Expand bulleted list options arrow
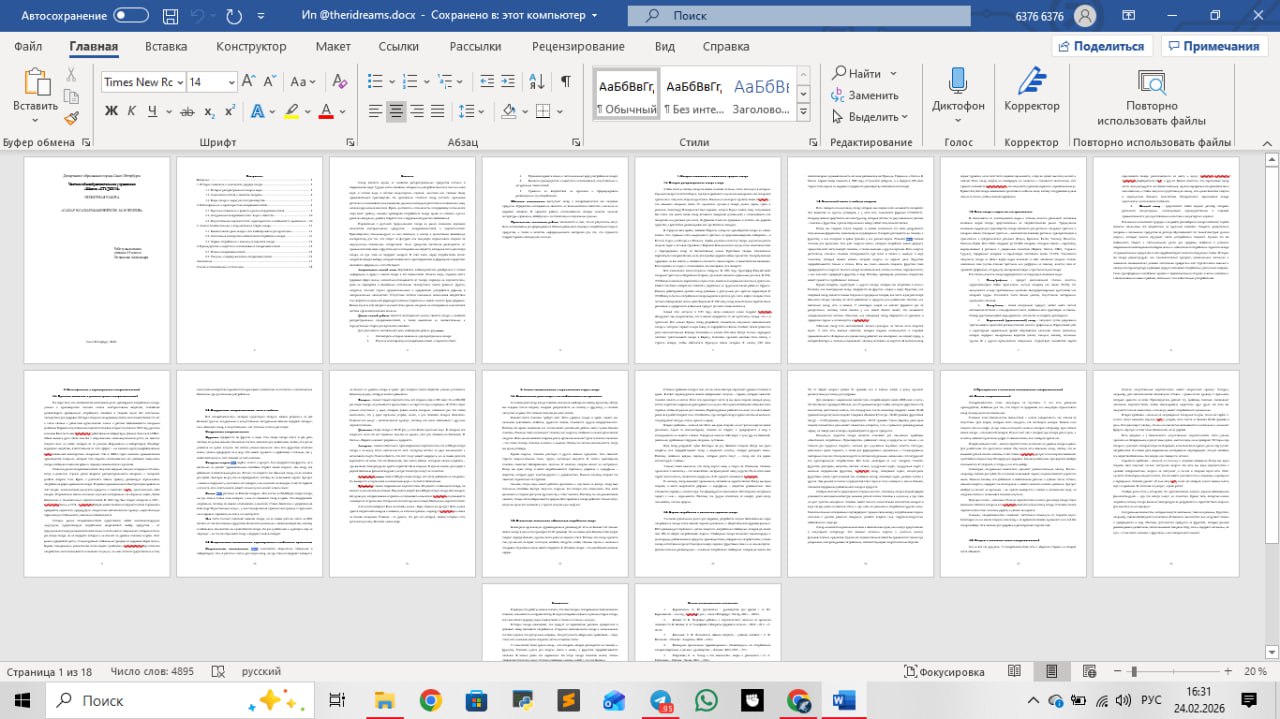Viewport: 1280px width, 719px height. (393, 82)
